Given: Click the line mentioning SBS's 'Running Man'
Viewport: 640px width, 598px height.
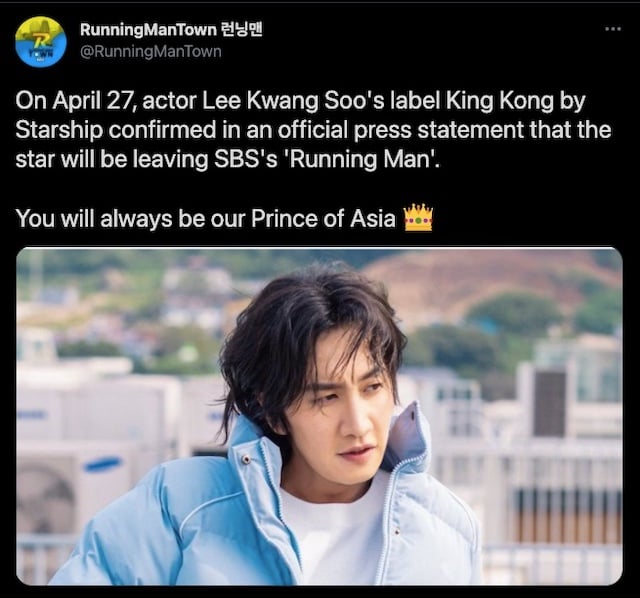Looking at the screenshot, I should pos(228,159).
